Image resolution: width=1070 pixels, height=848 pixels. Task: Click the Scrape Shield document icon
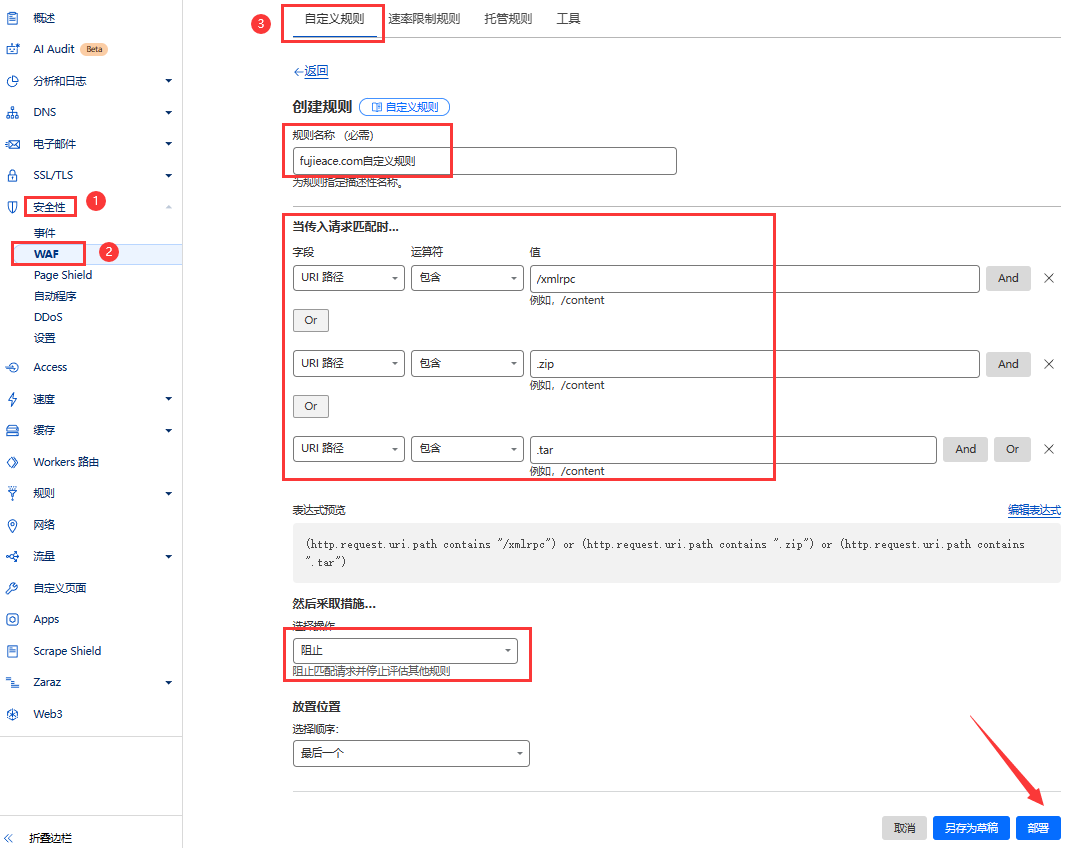tap(12, 651)
